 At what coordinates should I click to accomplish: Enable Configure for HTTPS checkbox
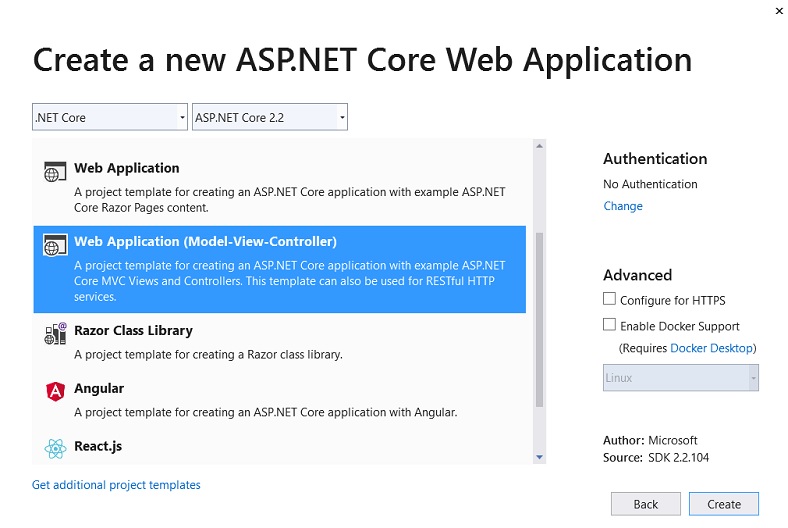click(609, 299)
